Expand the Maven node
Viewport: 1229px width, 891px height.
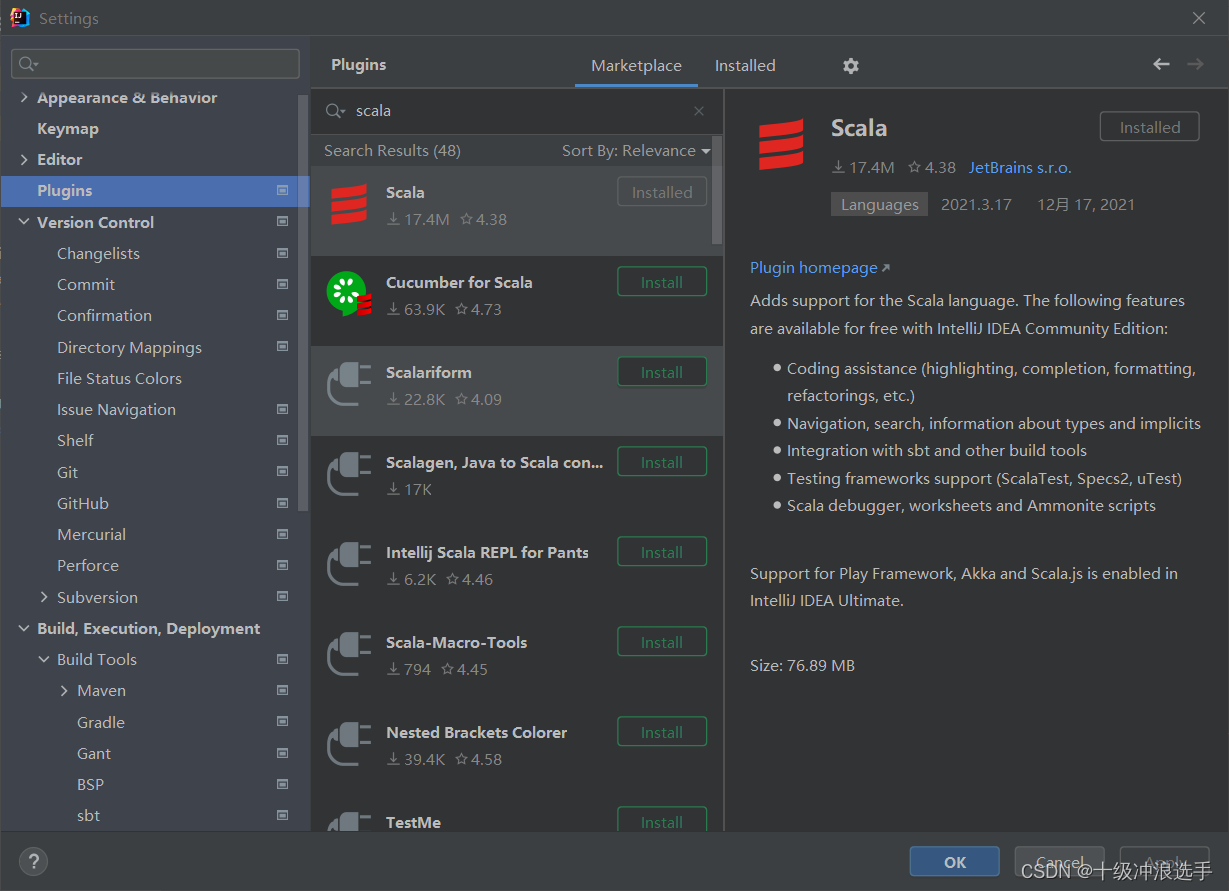64,691
